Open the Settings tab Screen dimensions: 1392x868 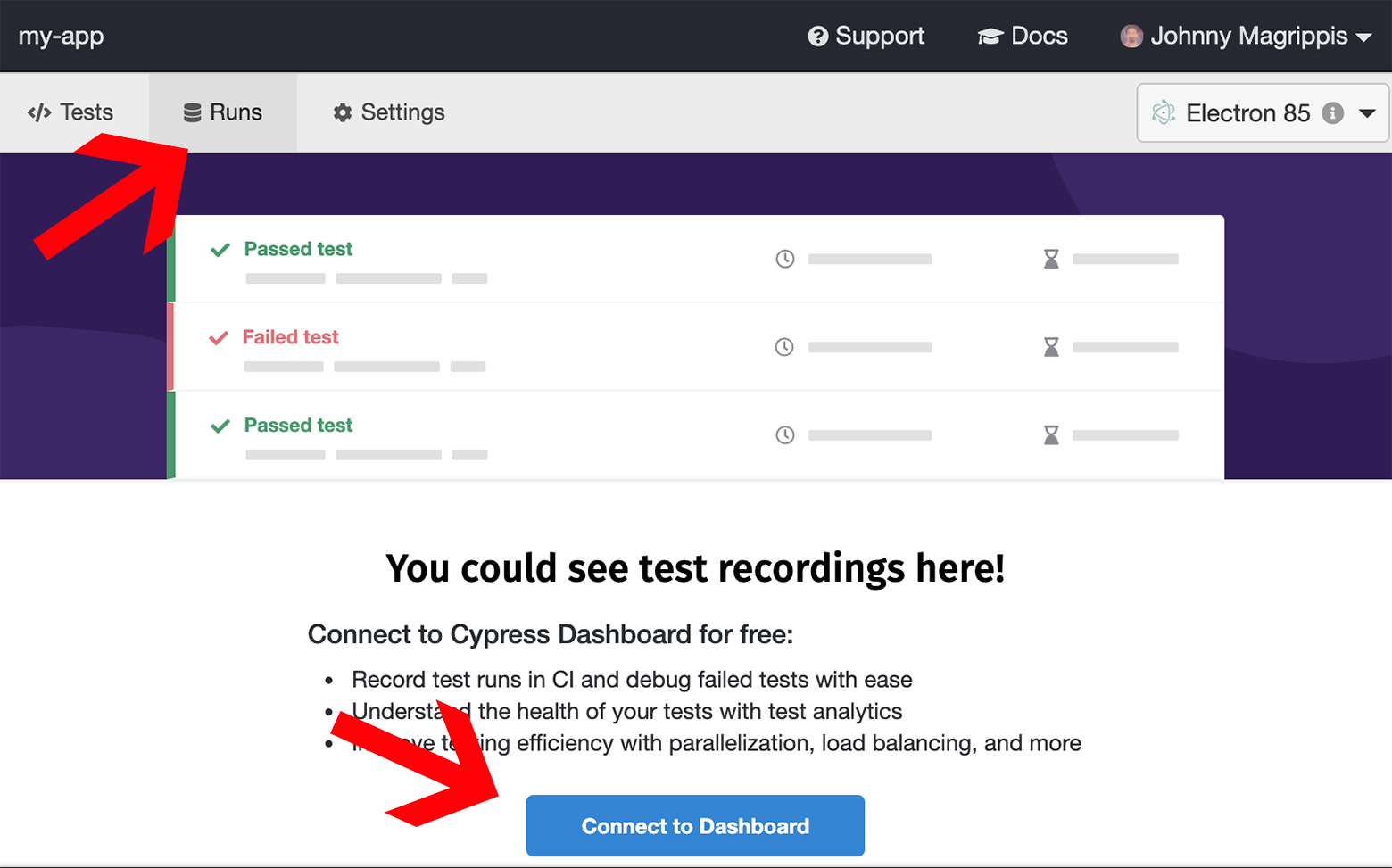(x=390, y=112)
